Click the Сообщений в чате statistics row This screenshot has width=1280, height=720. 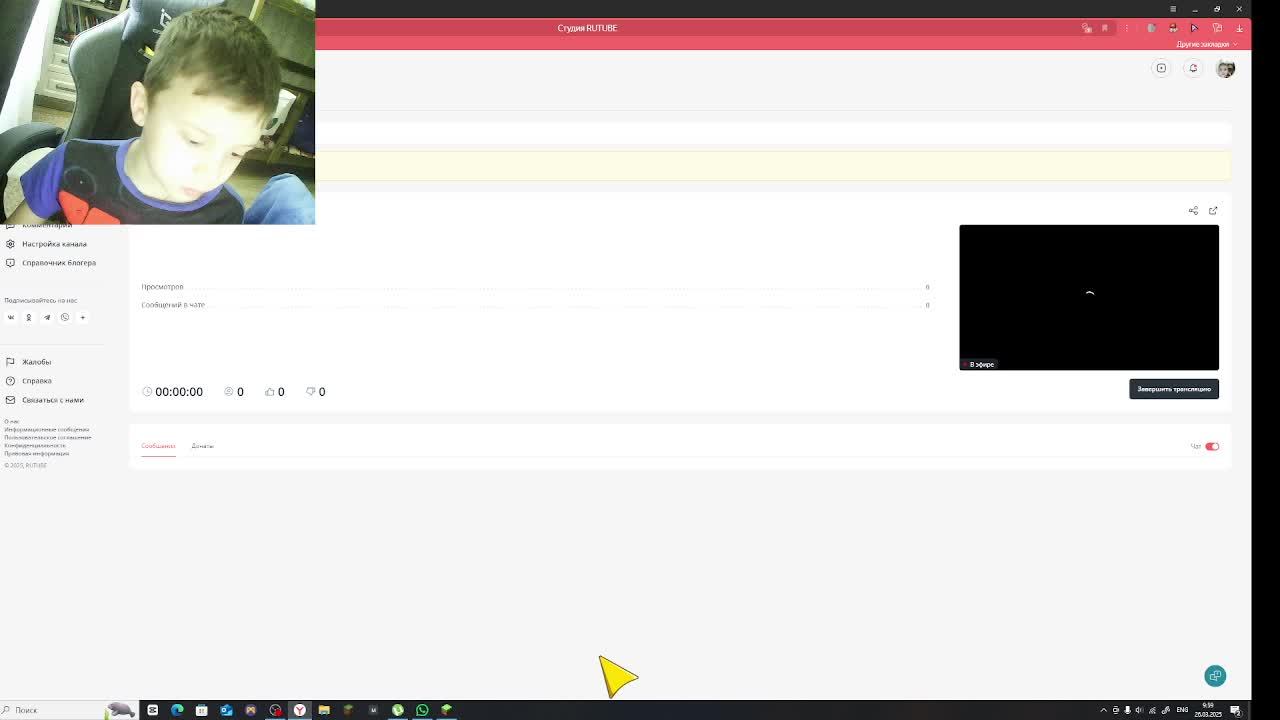click(x=535, y=305)
